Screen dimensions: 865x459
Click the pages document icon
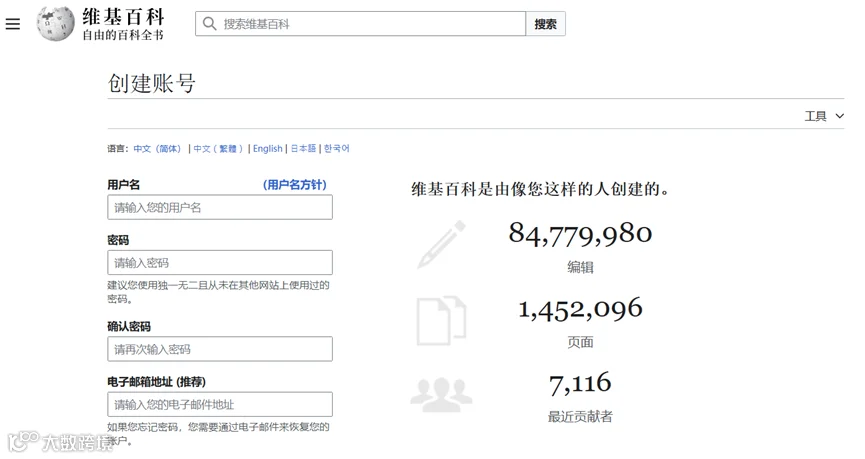tap(441, 321)
